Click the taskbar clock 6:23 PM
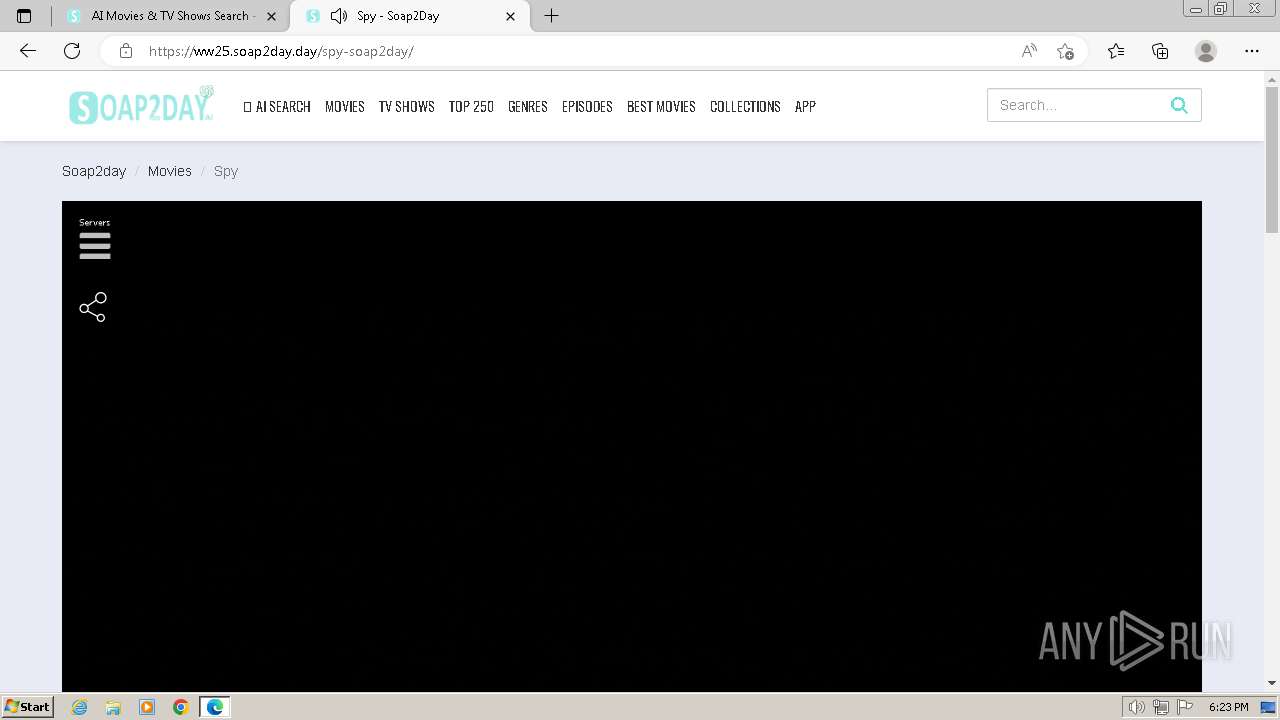Screen dimensions: 1280x720 pos(1228,707)
